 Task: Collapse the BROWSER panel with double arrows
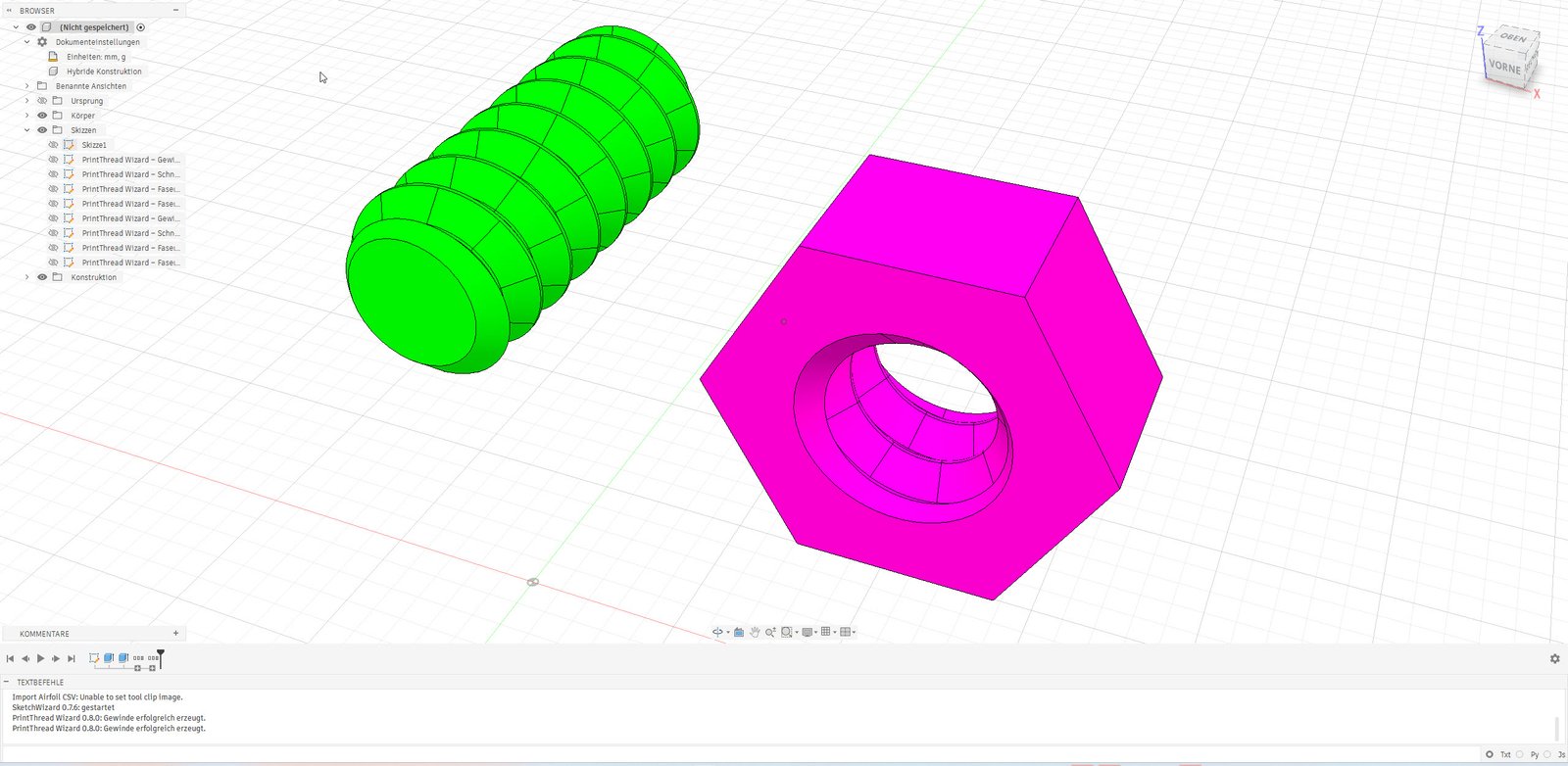point(9,11)
